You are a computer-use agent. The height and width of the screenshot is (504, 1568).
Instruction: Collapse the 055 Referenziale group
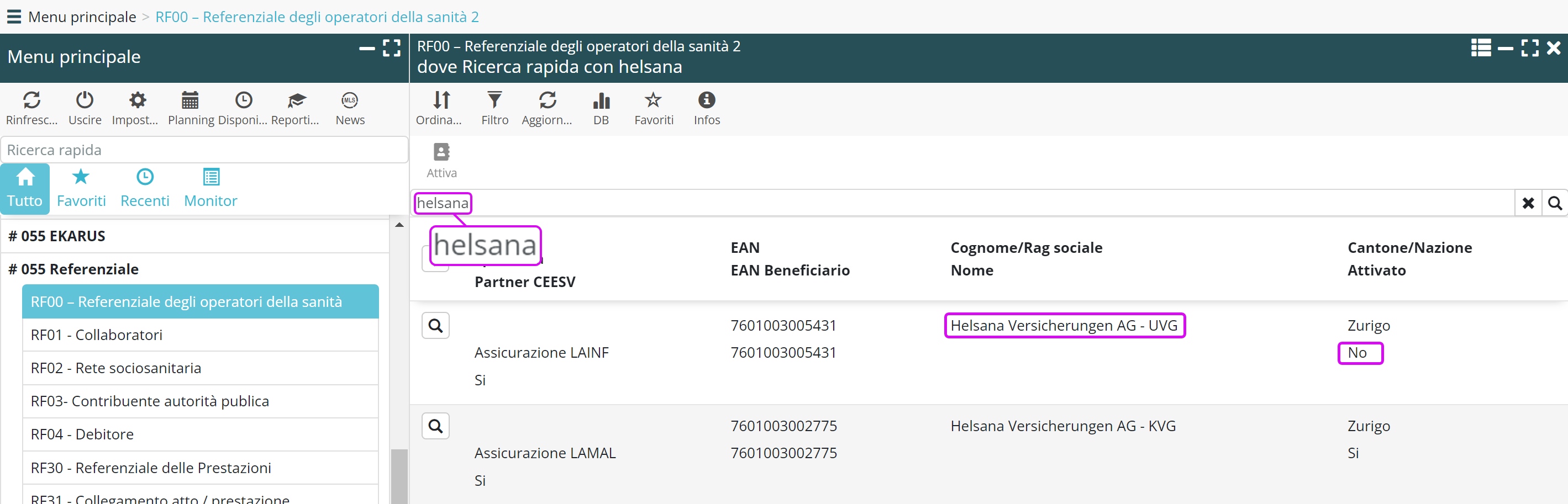pyautogui.click(x=73, y=269)
